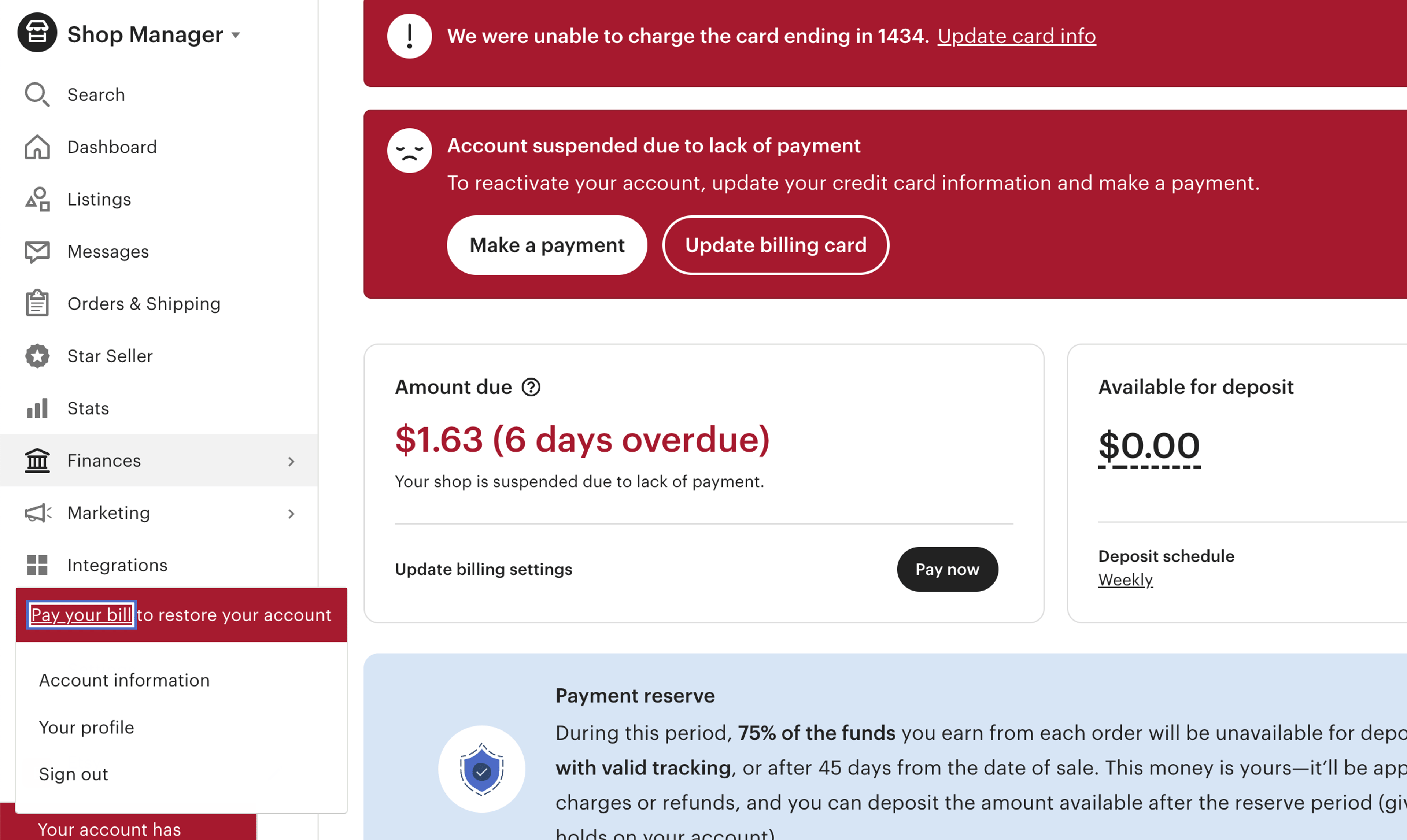Select Your profile menu entry

pos(86,728)
